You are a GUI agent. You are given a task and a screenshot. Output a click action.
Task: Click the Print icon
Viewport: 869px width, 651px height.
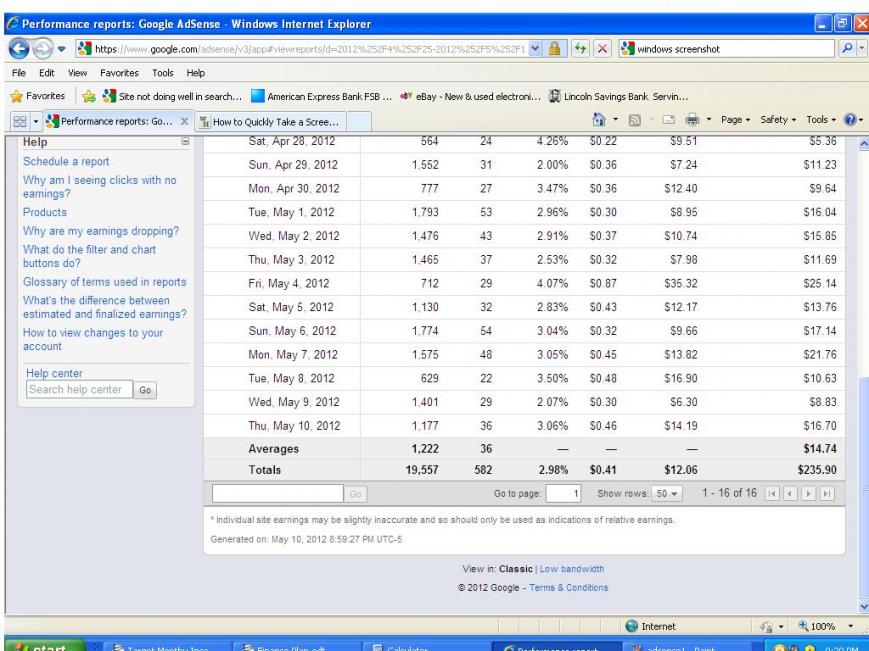(x=692, y=120)
